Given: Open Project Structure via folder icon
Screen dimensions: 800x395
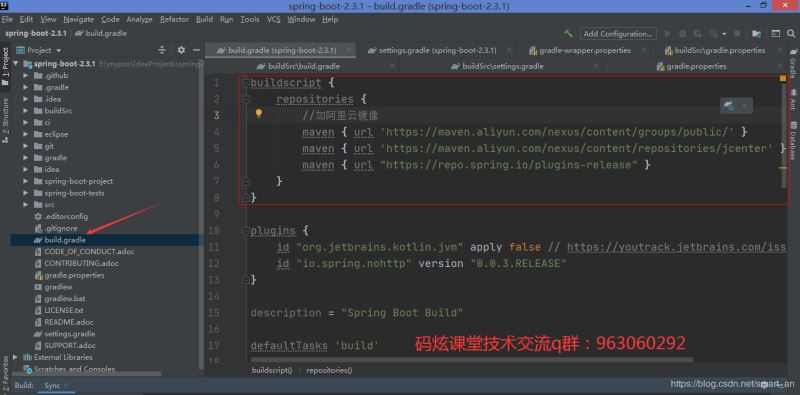Looking at the screenshot, I should tap(756, 34).
